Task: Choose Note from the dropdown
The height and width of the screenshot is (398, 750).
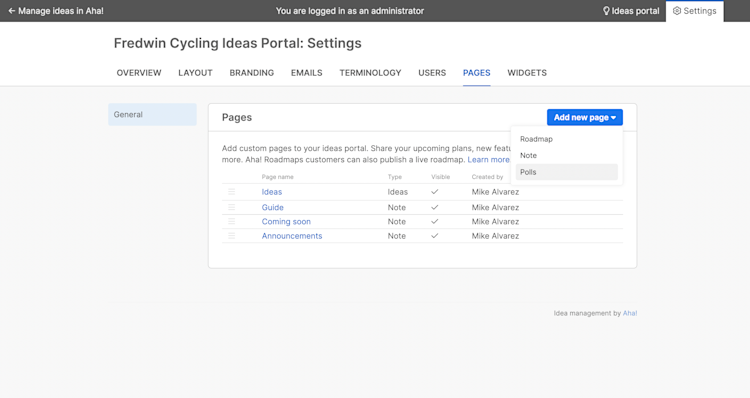Action: 567,155
